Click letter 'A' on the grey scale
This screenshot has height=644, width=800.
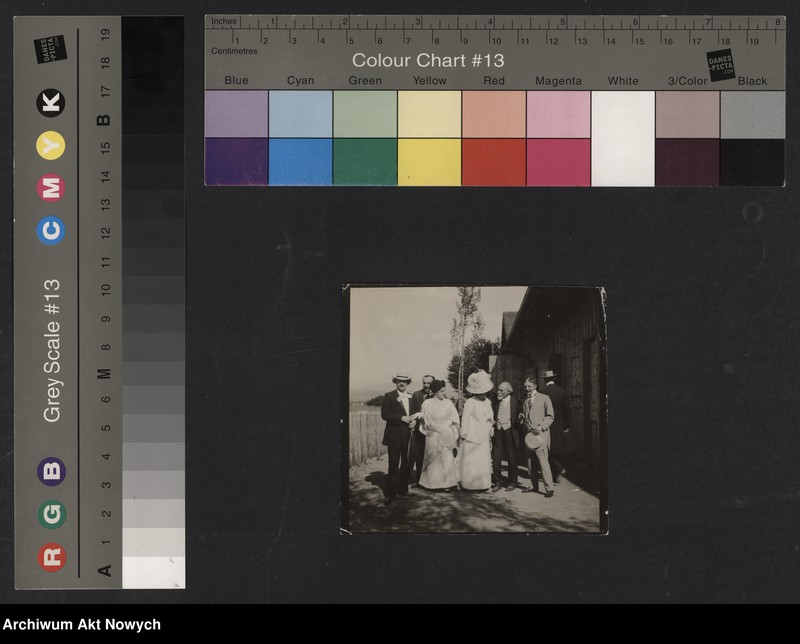coord(104,571)
